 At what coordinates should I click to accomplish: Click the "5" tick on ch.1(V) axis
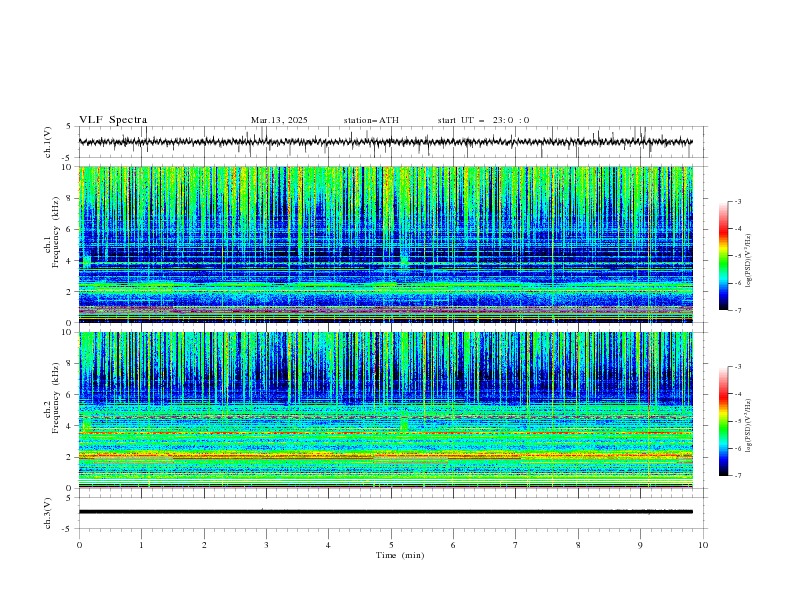click(69, 126)
